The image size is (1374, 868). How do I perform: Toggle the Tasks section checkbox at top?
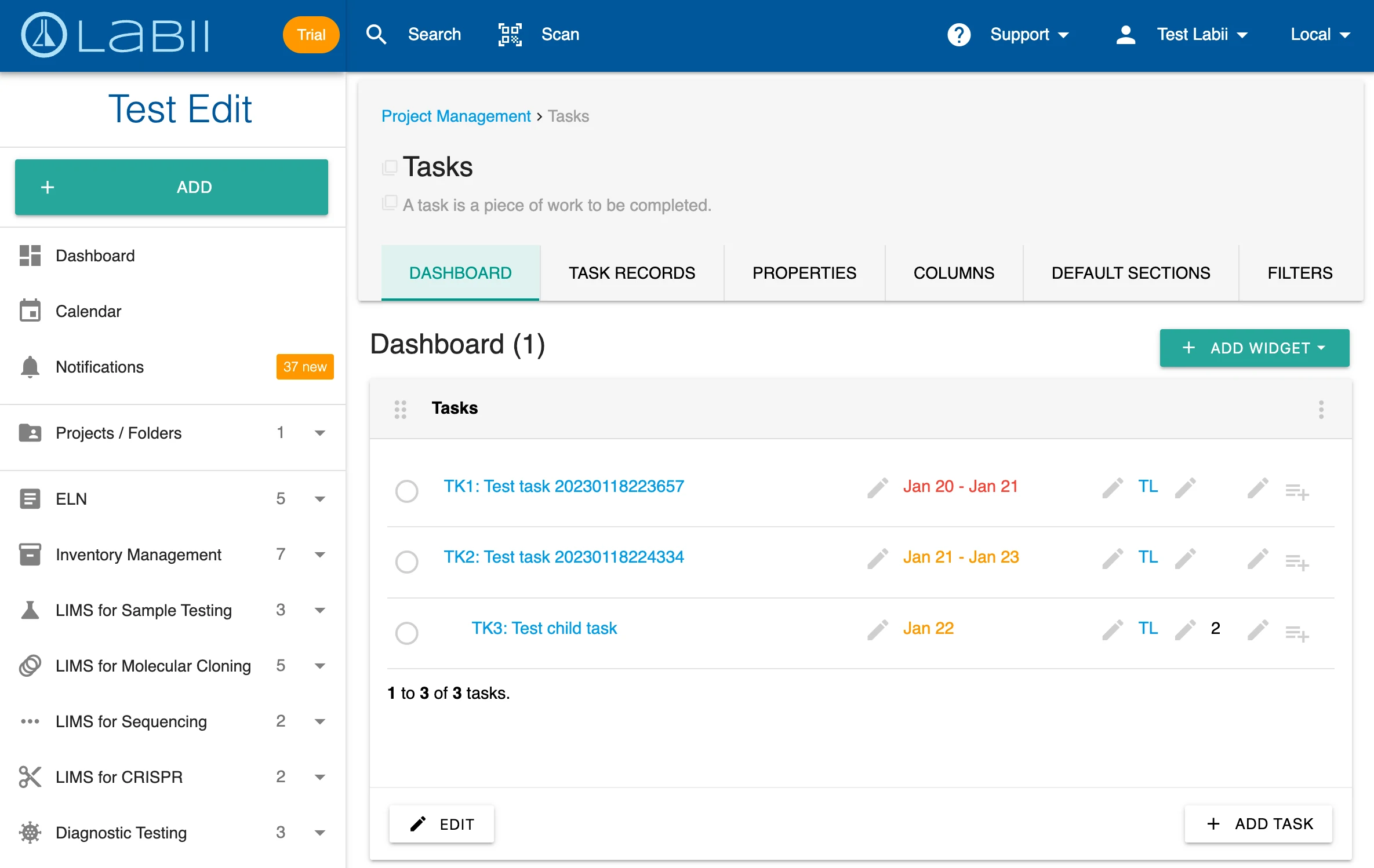(x=389, y=165)
